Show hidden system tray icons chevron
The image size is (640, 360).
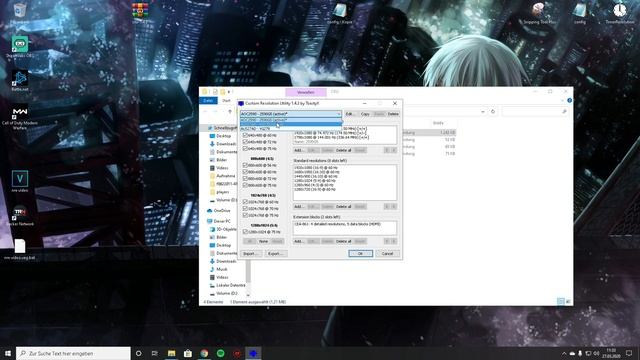564,353
